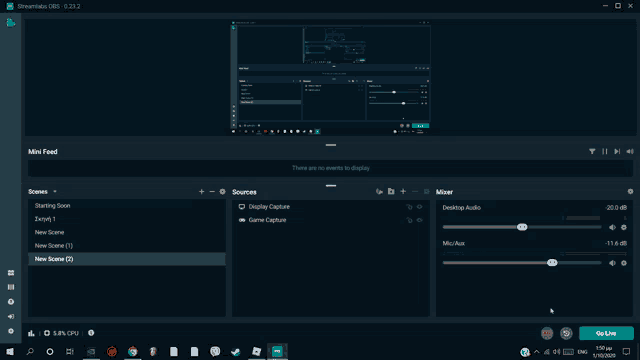Toggle visibility eye of Game Capture
This screenshot has width=640, height=360.
[420, 220]
